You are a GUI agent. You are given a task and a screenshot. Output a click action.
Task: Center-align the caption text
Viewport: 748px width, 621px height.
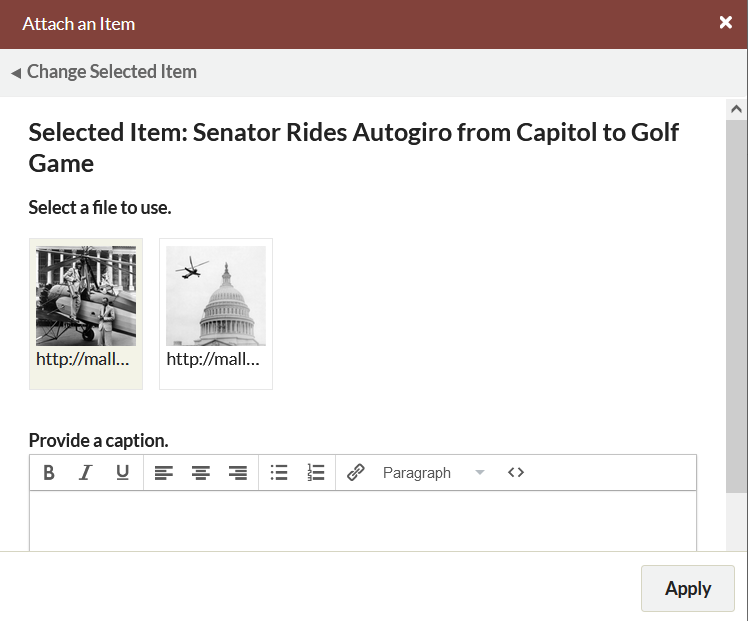pyautogui.click(x=201, y=473)
